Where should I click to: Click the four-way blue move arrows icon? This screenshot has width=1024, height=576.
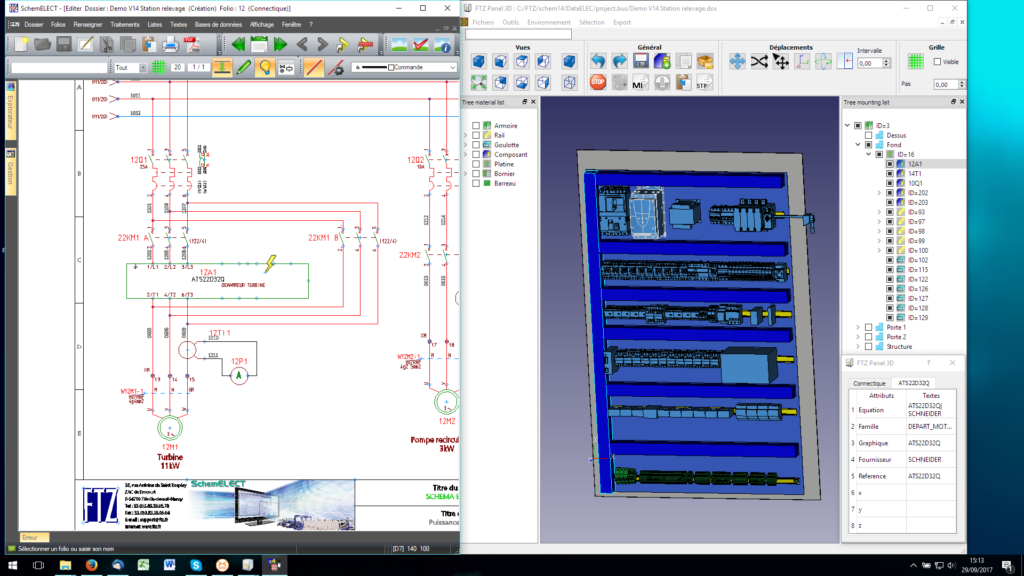(737, 61)
